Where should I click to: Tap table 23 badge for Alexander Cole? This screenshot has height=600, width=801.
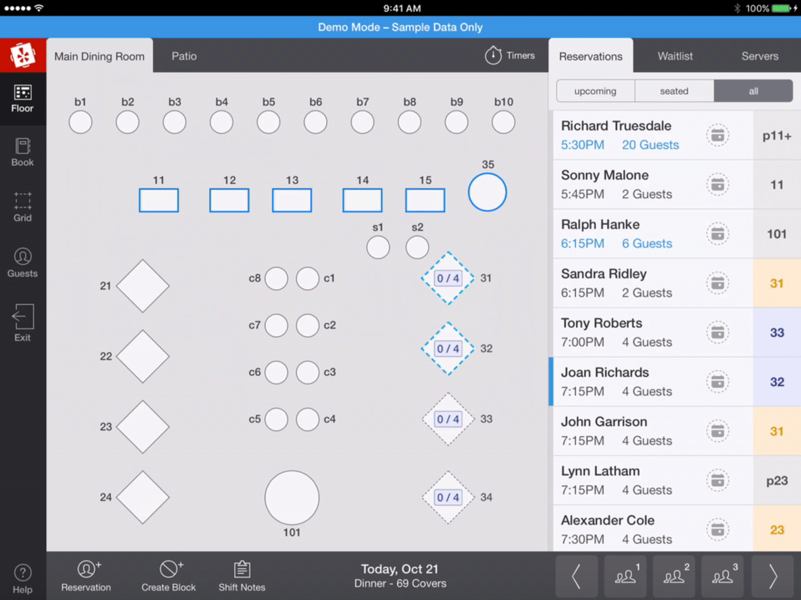pos(777,530)
